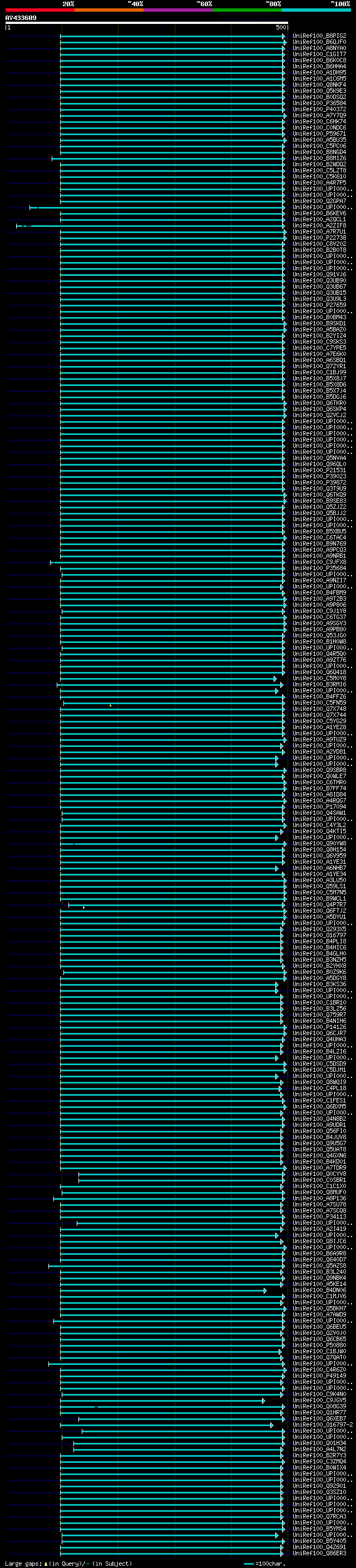Pick the UniRef100_B9SKD1 entry
This screenshot has width=356, height=1568.
tap(319, 323)
